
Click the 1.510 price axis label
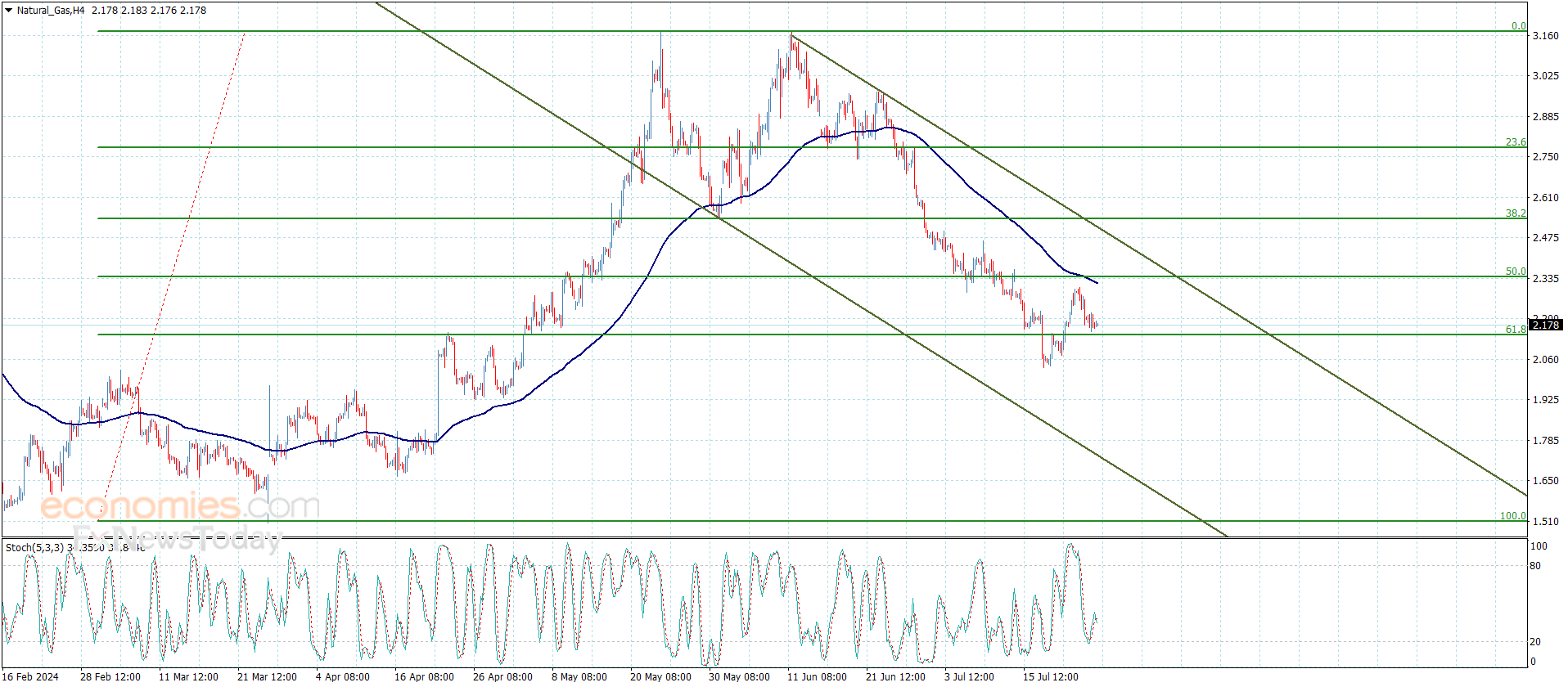pyautogui.click(x=1545, y=522)
